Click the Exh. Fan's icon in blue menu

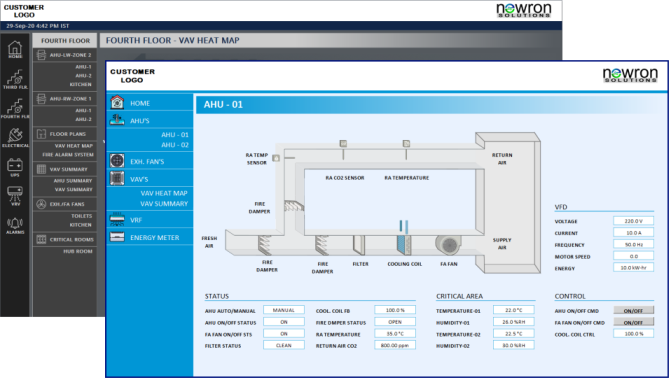point(117,161)
